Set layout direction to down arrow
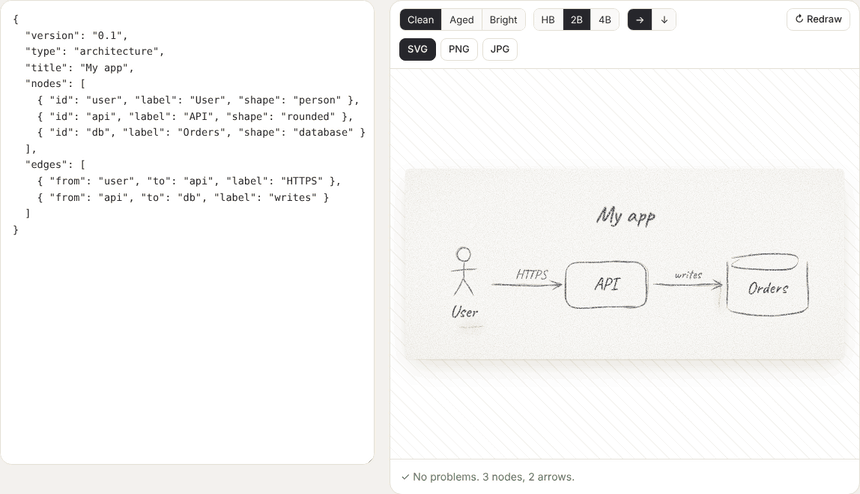Image resolution: width=860 pixels, height=494 pixels. click(x=664, y=20)
